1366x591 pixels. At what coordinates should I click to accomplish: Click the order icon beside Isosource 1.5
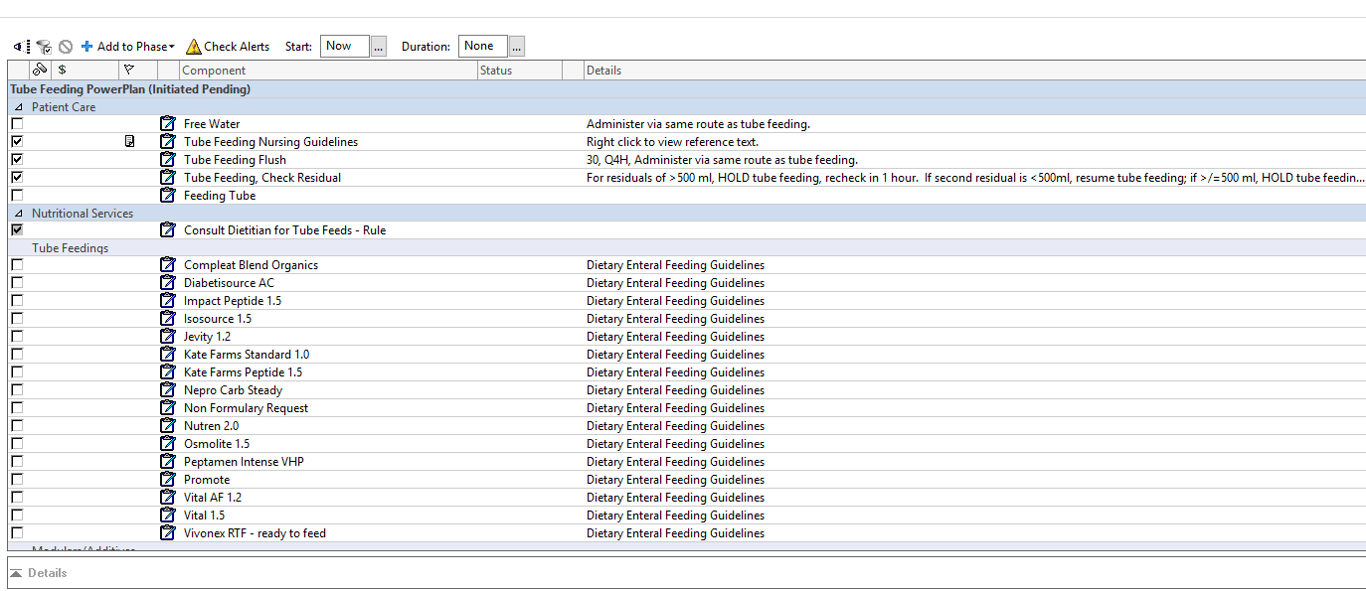coord(168,319)
